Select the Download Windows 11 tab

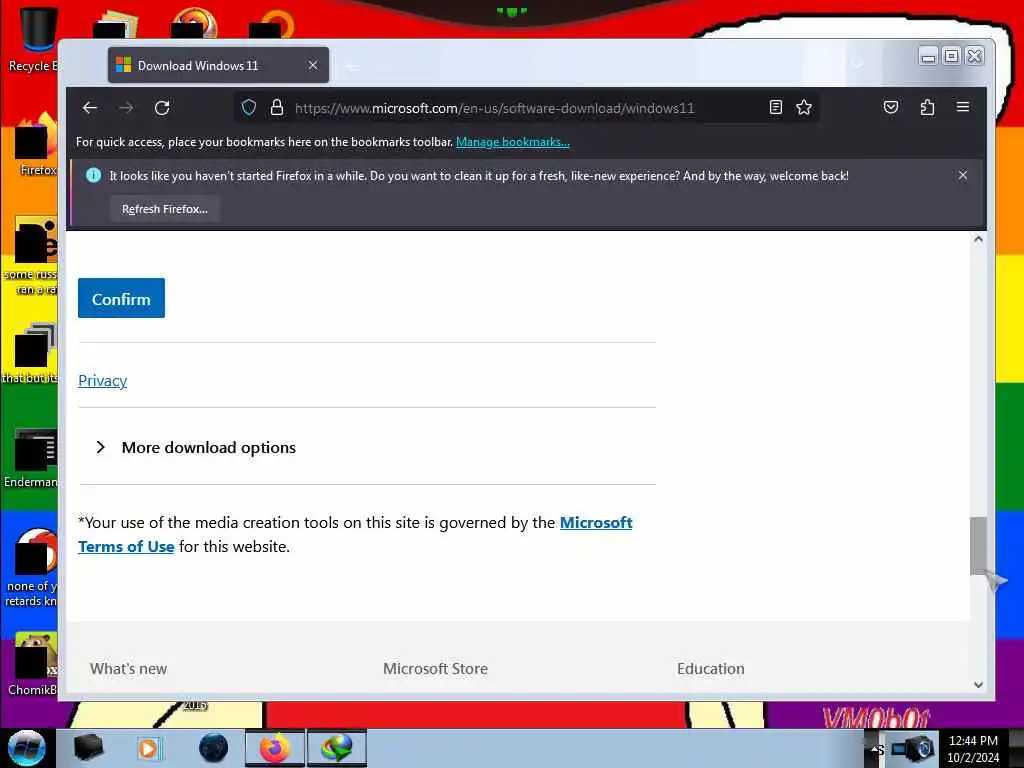click(x=219, y=65)
